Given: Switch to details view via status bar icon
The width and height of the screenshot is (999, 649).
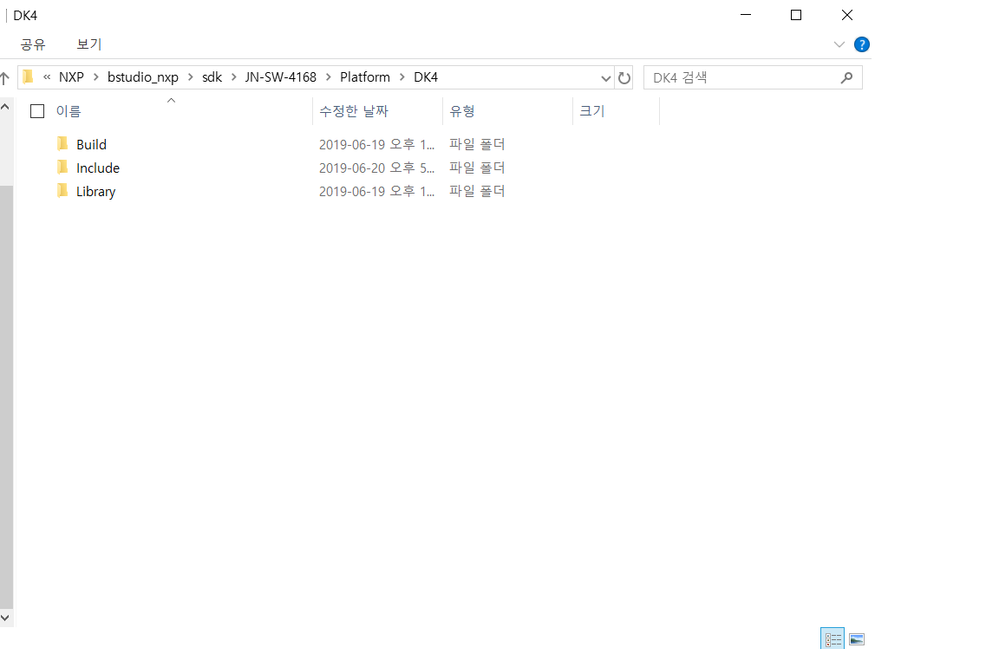Looking at the screenshot, I should (x=833, y=639).
